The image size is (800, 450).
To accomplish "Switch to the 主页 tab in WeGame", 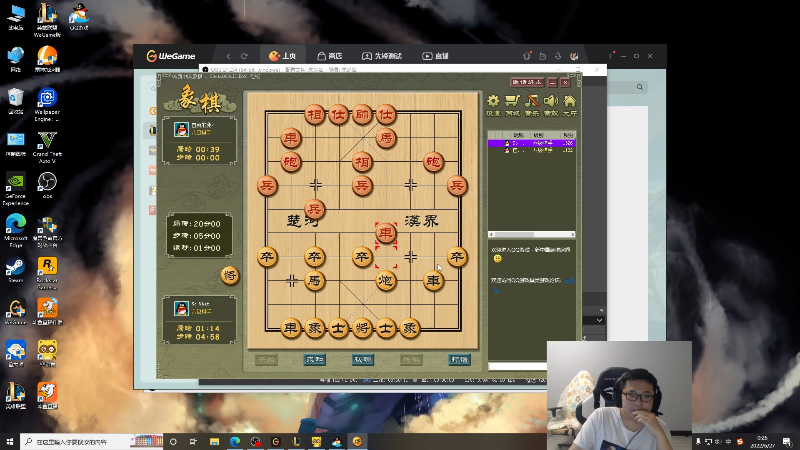I will click(283, 56).
